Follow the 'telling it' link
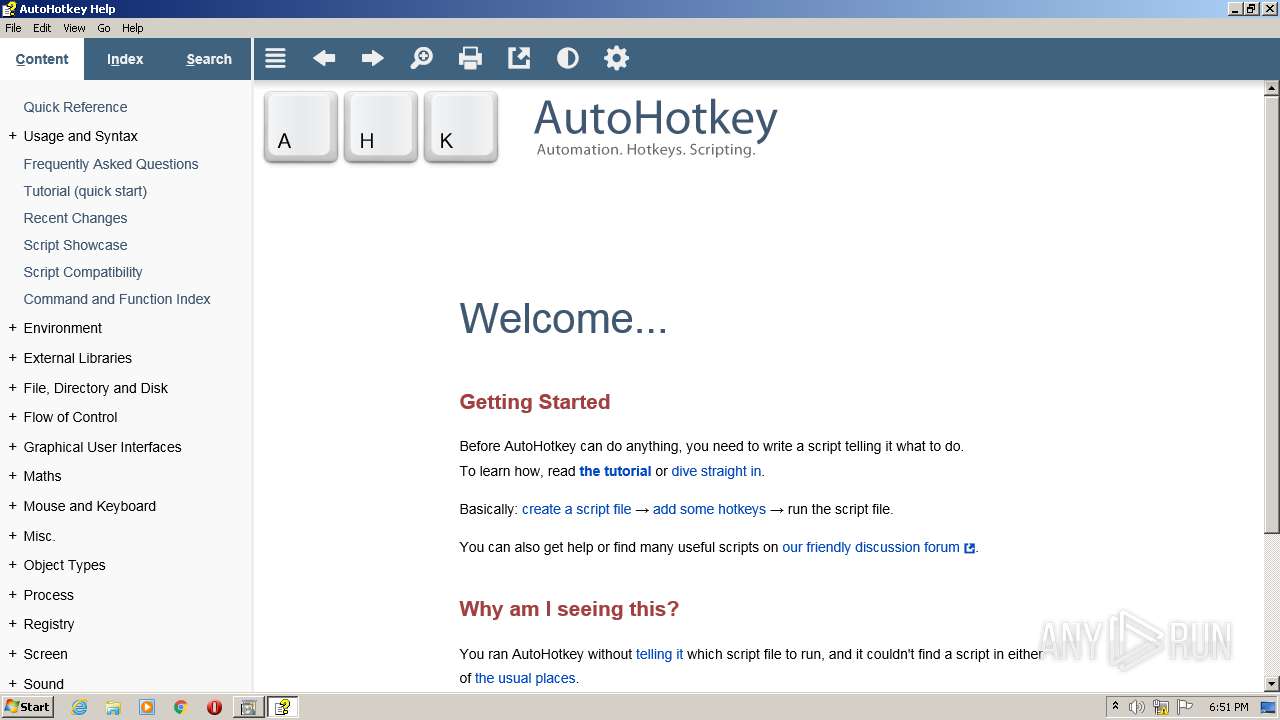Screen dimensions: 1280x720 pos(659,654)
